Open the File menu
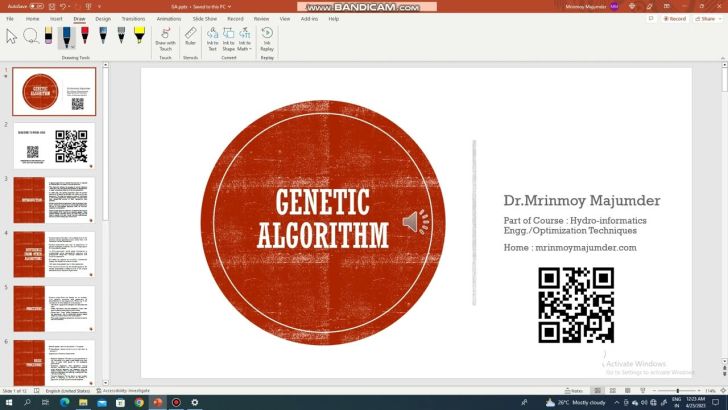Viewport: 728px width, 410px height. pyautogui.click(x=10, y=19)
